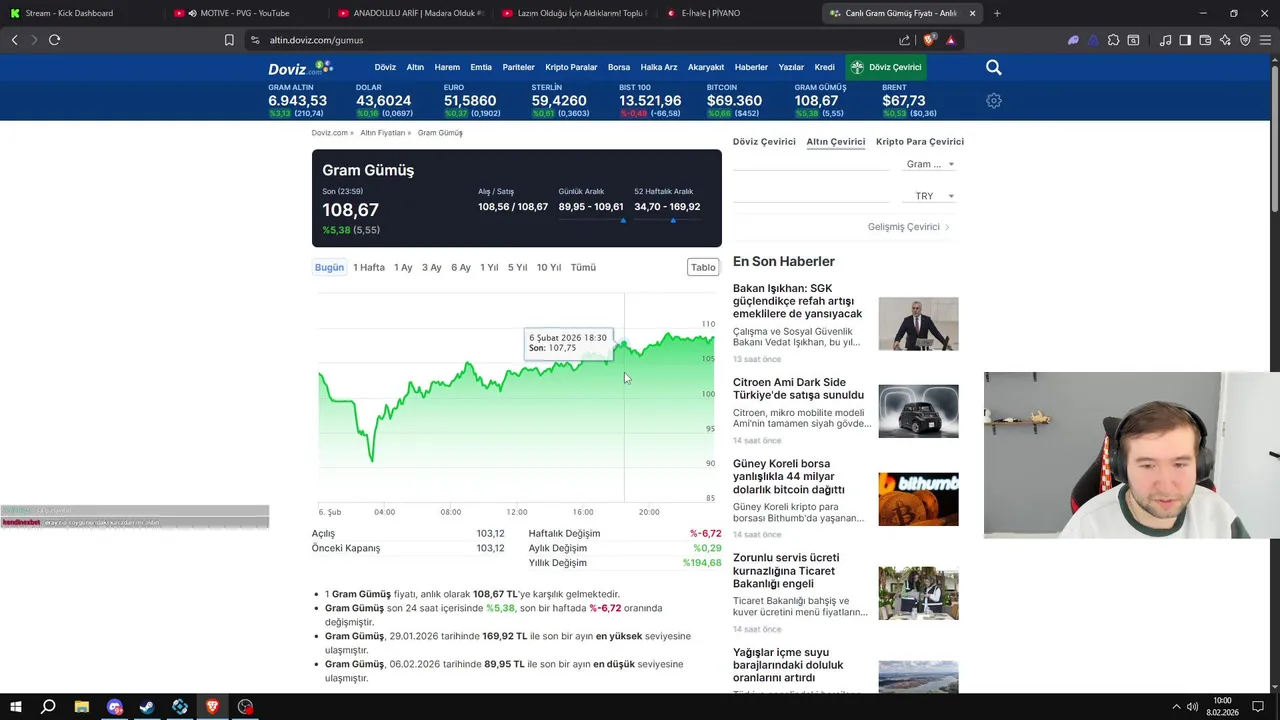Viewport: 1280px width, 720px height.
Task: Click OBS recording icon in taskbar
Action: click(x=245, y=707)
